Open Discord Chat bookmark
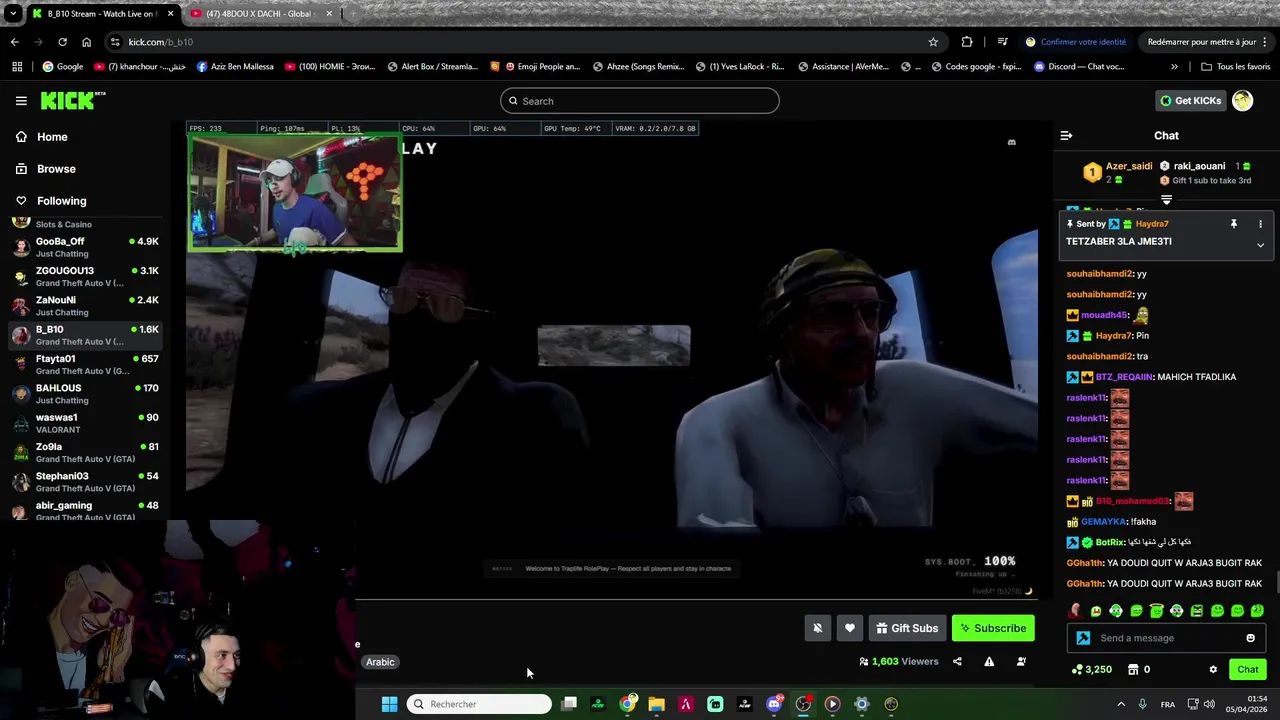Screen dimensions: 1280x720 (1079, 67)
